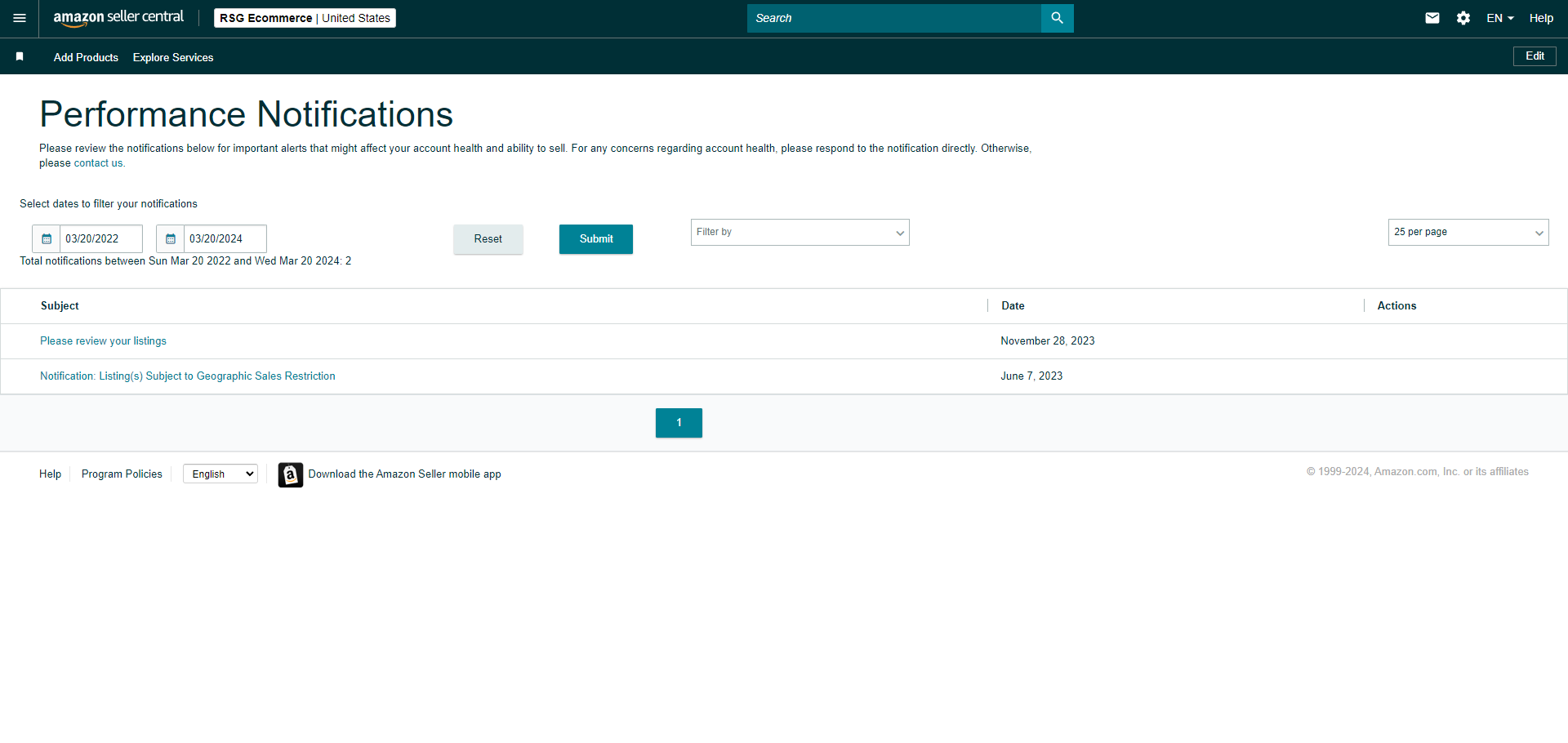This screenshot has width=1568, height=743.
Task: Open Please review your listings notification
Action: pyautogui.click(x=103, y=341)
